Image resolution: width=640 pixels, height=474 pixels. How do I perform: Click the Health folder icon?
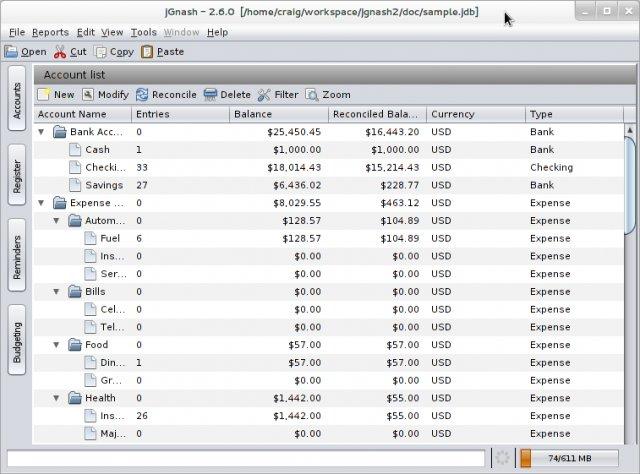(x=75, y=398)
